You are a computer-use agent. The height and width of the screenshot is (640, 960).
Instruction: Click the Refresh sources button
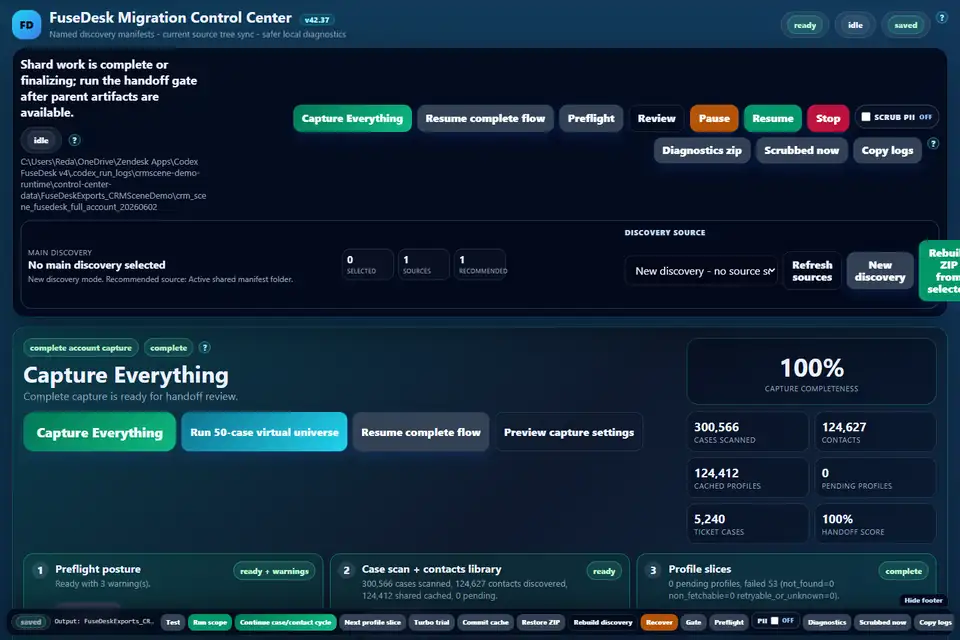[x=812, y=271]
